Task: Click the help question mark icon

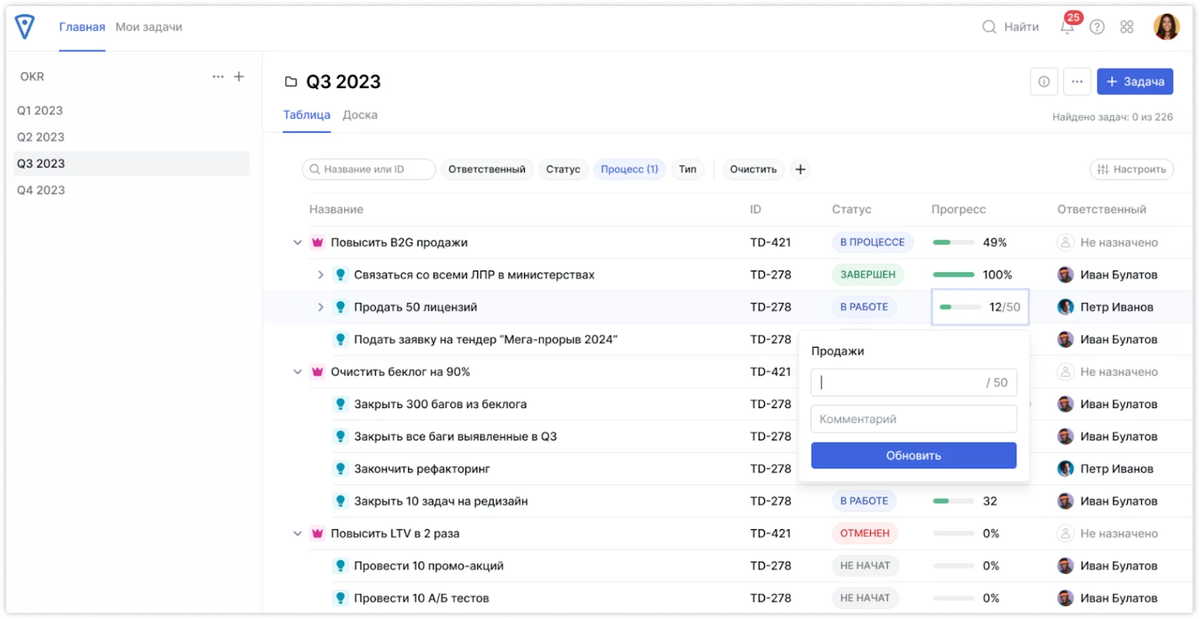Action: [x=1098, y=27]
